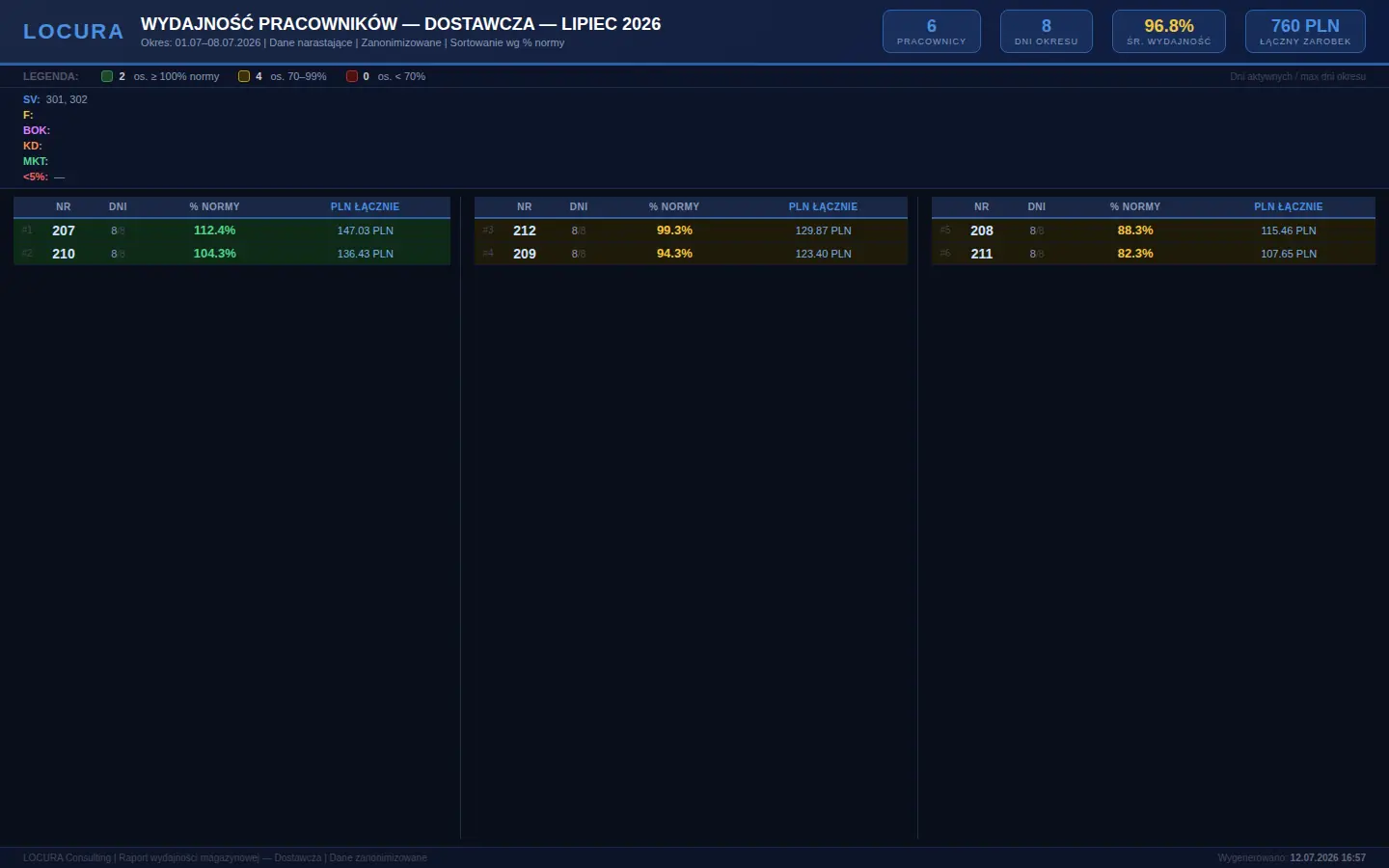Click the SV: 301, 302 label
Image resolution: width=1389 pixels, height=868 pixels.
pyautogui.click(x=55, y=99)
